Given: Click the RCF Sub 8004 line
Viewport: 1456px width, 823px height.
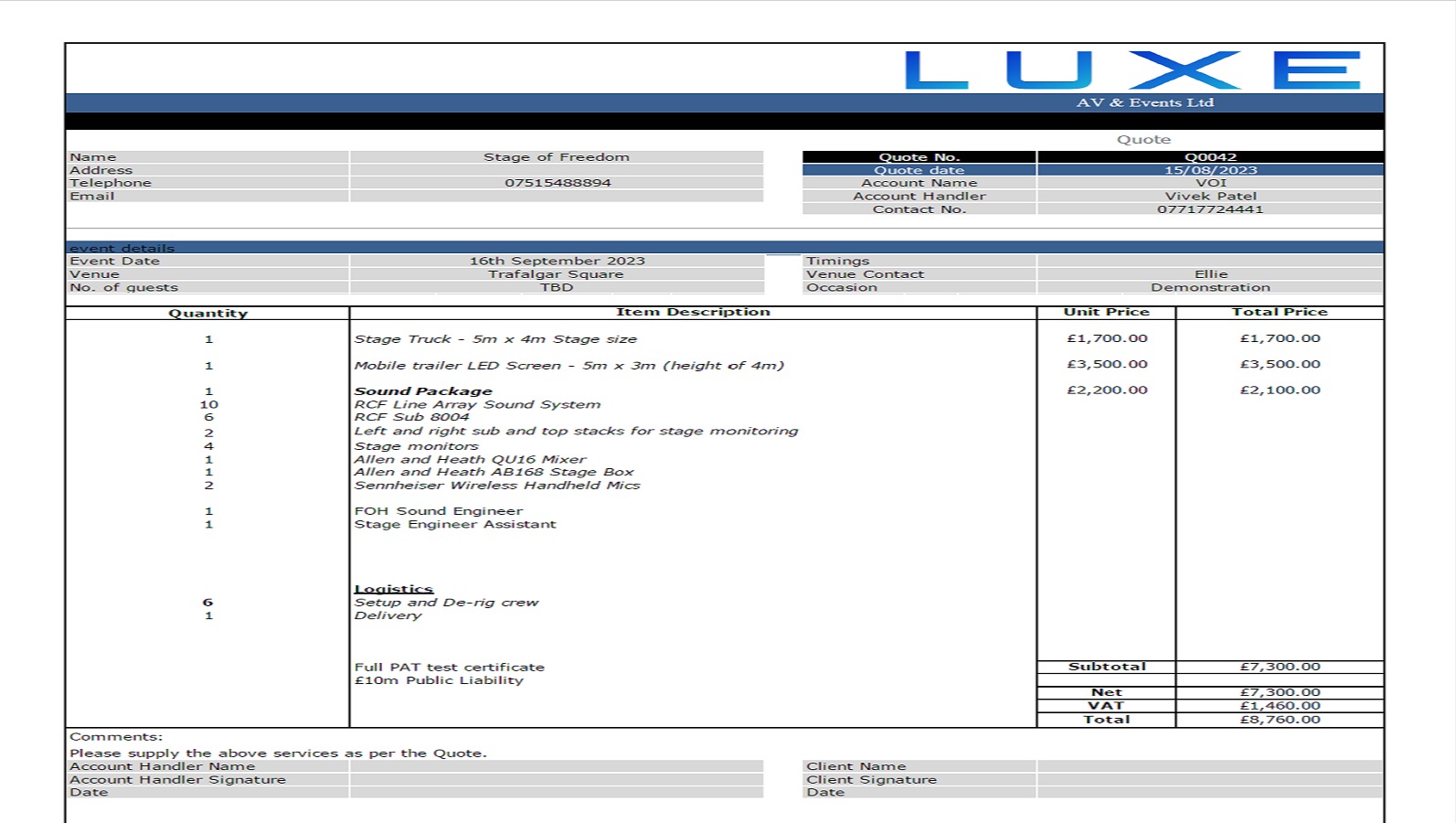Looking at the screenshot, I should tap(411, 417).
